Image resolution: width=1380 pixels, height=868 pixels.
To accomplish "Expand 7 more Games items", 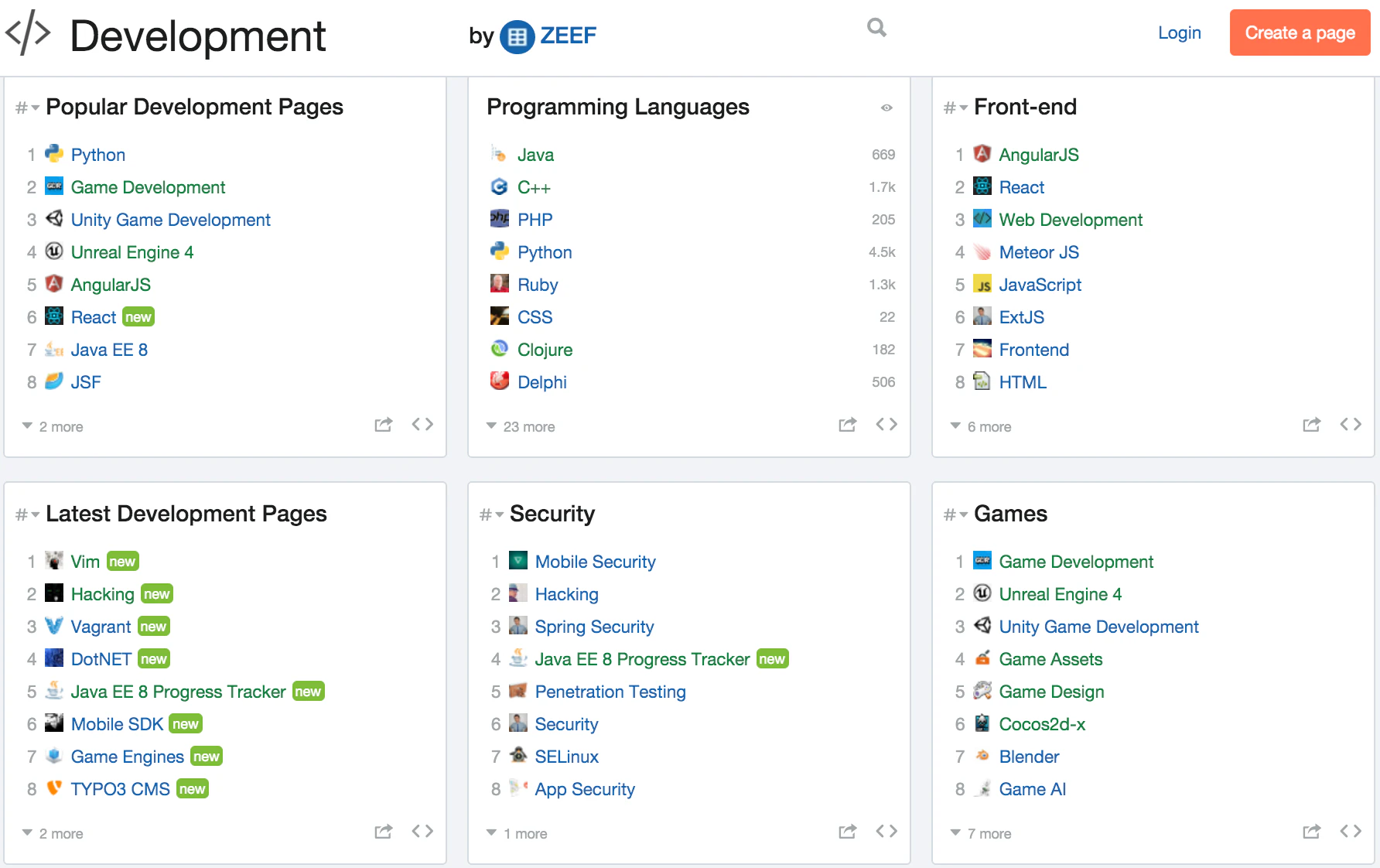I will pos(981,833).
